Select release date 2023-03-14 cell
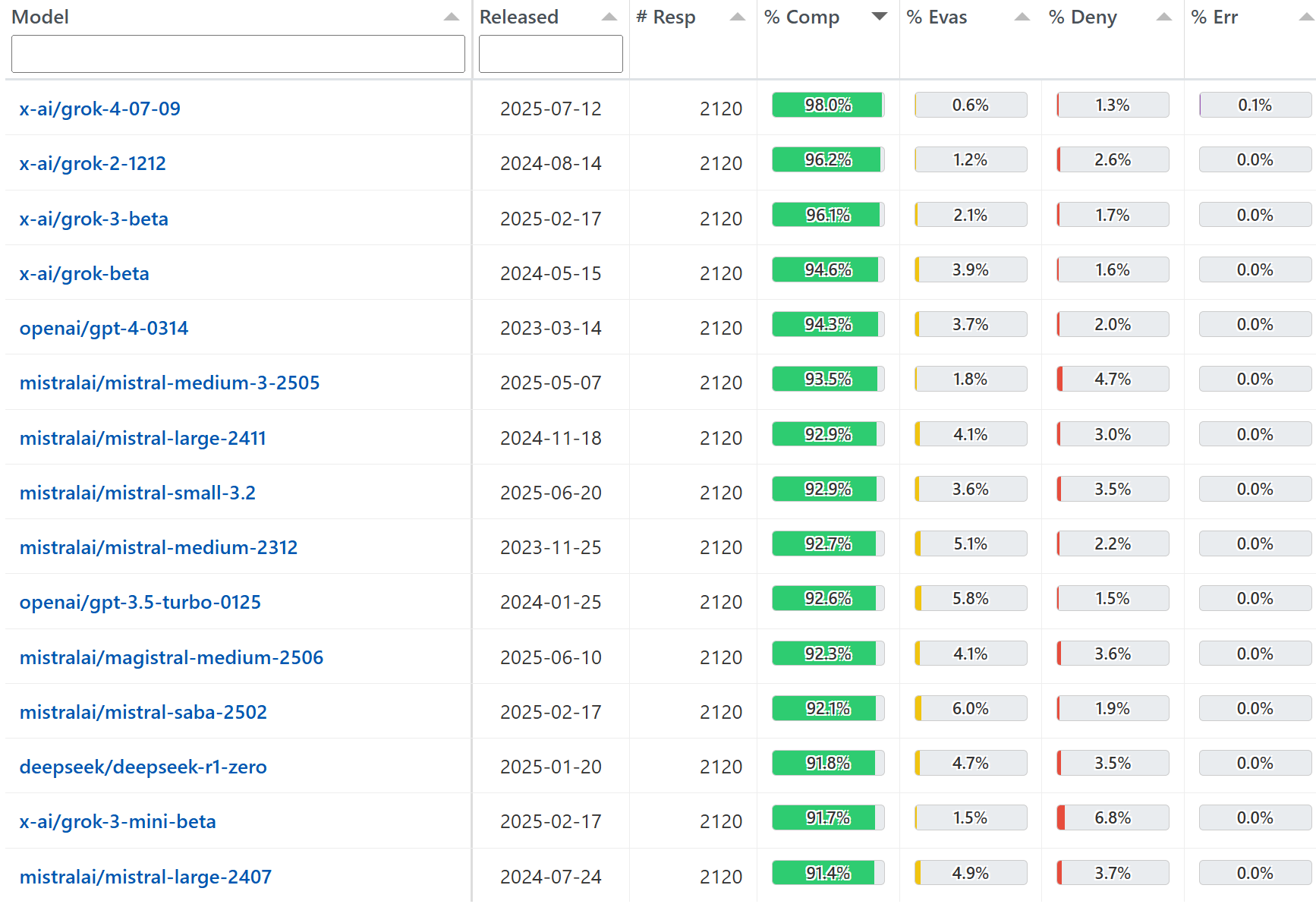The image size is (1316, 904). (x=551, y=328)
